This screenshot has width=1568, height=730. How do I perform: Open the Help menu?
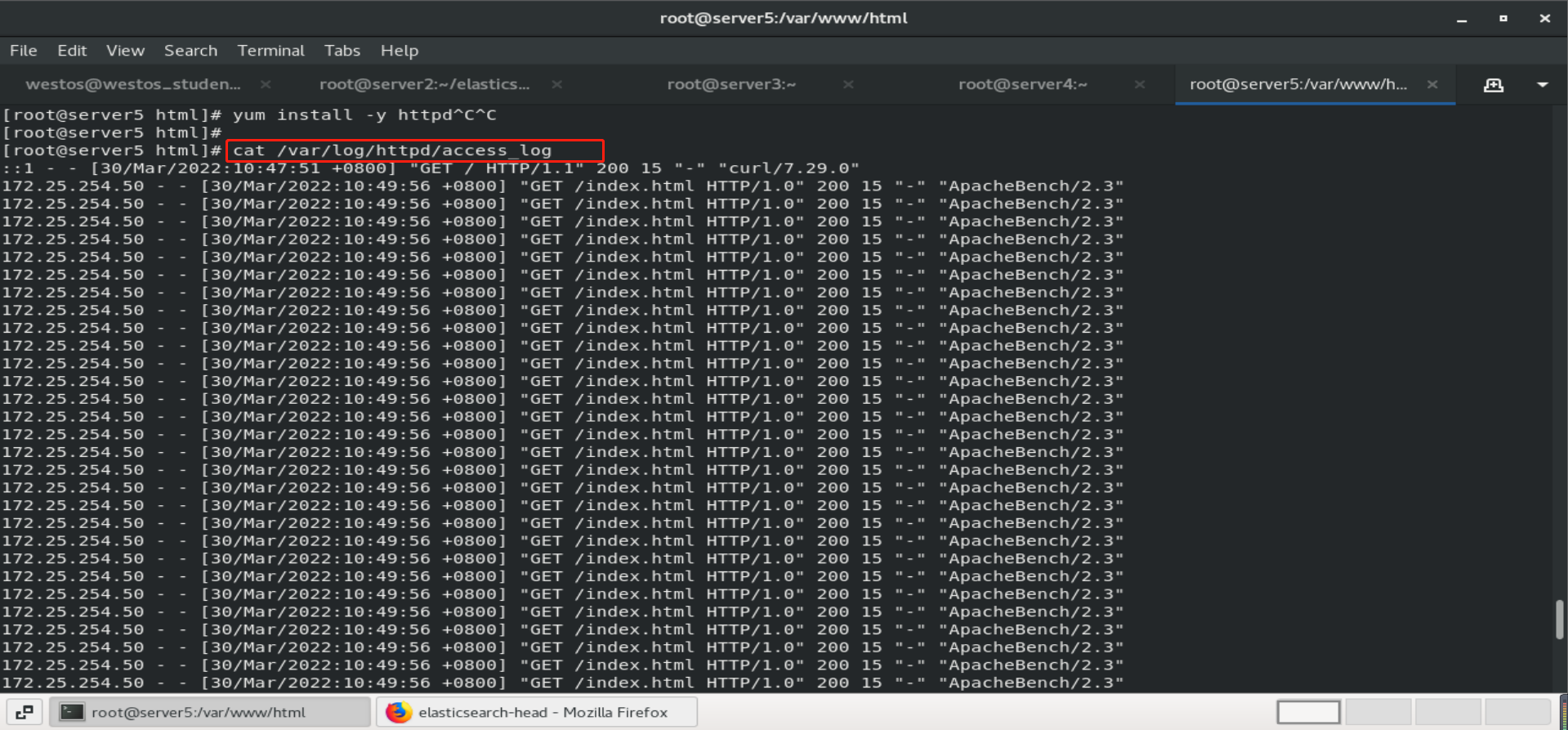pyautogui.click(x=399, y=51)
